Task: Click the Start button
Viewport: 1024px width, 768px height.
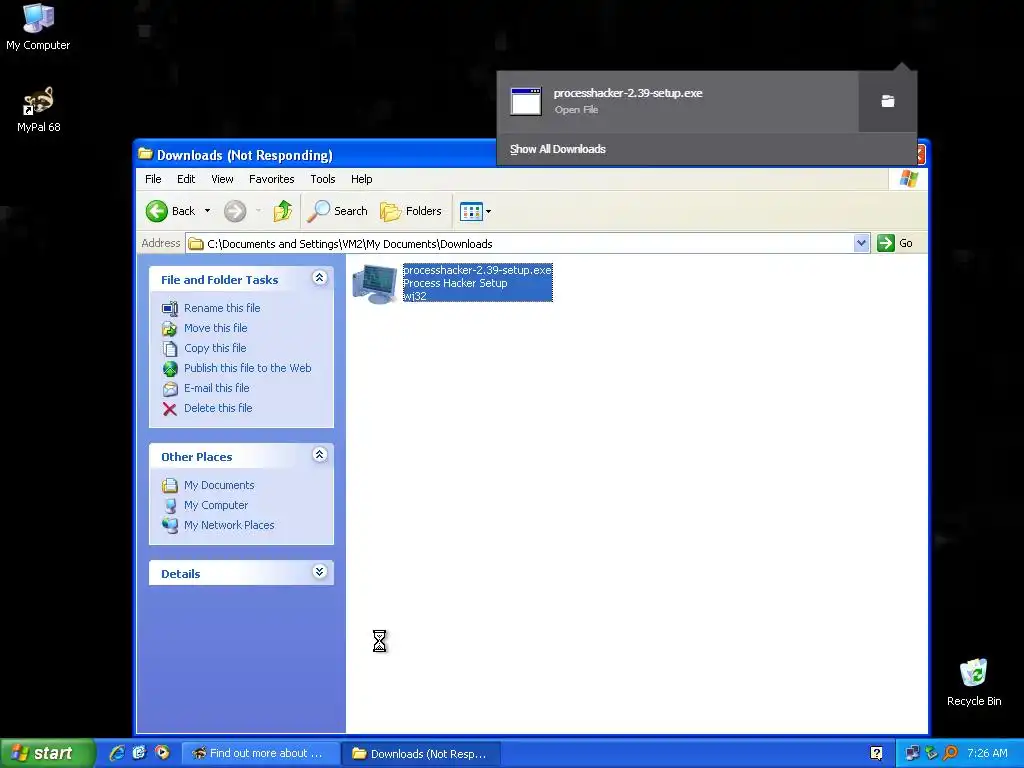Action: point(47,753)
